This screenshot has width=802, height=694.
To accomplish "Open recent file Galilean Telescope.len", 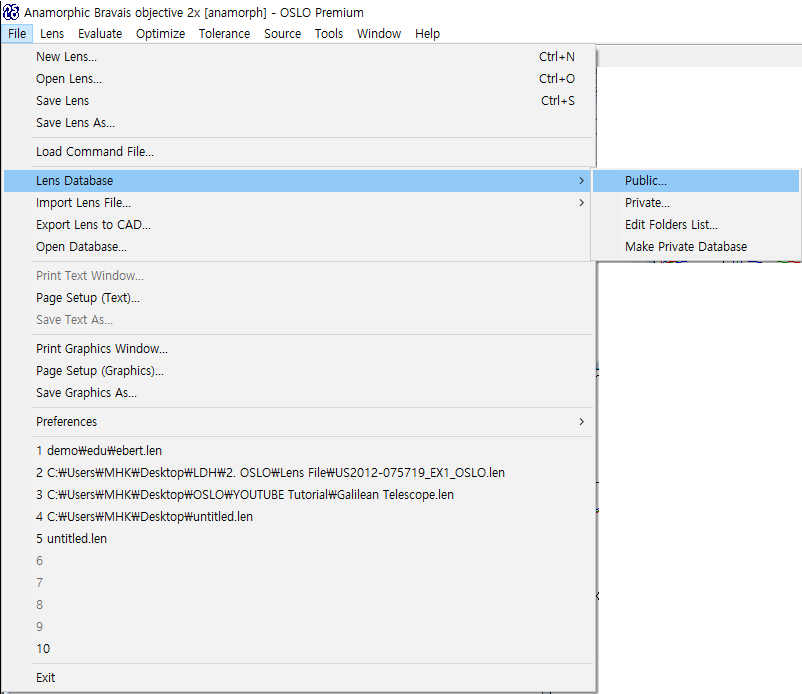I will (299, 495).
